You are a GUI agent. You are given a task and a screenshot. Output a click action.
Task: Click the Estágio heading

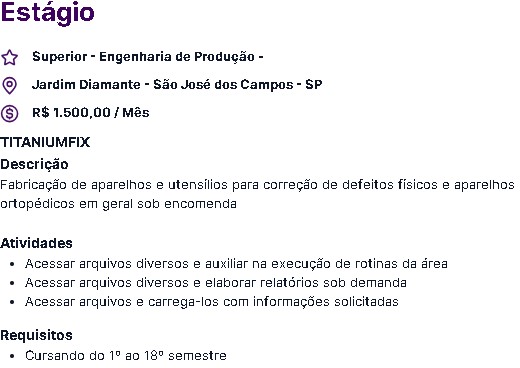point(48,12)
